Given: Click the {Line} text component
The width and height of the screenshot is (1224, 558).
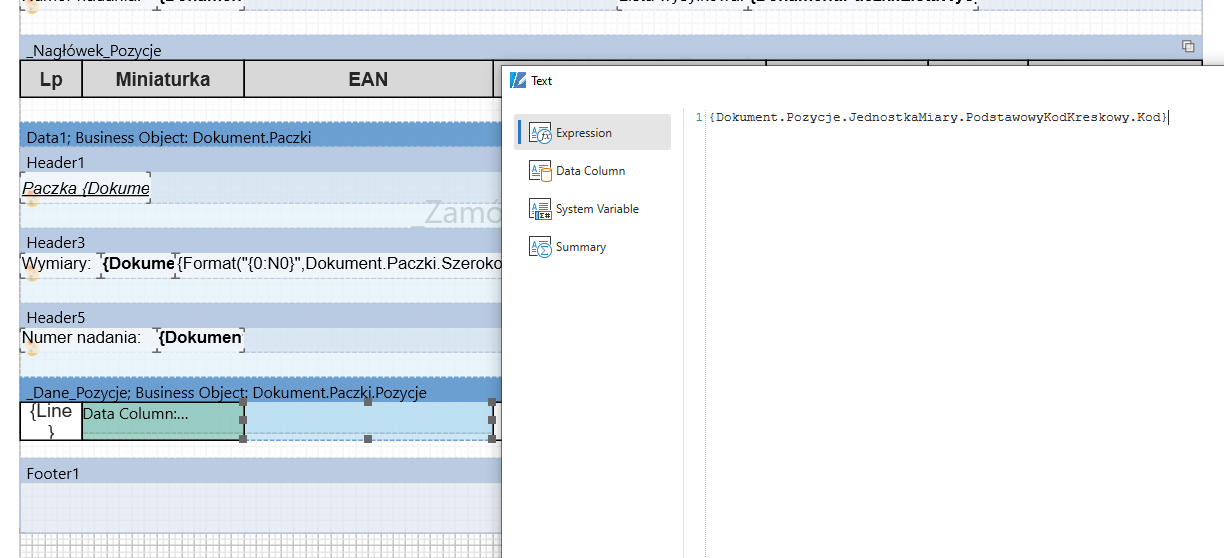Looking at the screenshot, I should (x=51, y=421).
